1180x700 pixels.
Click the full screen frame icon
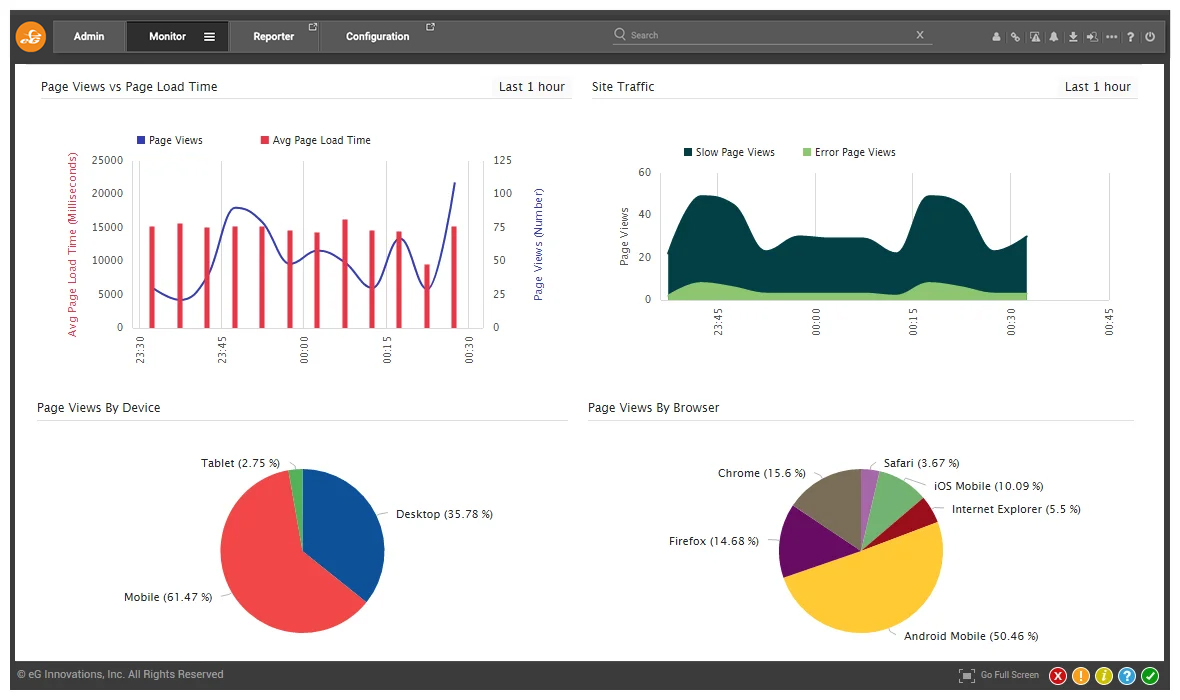[x=967, y=675]
